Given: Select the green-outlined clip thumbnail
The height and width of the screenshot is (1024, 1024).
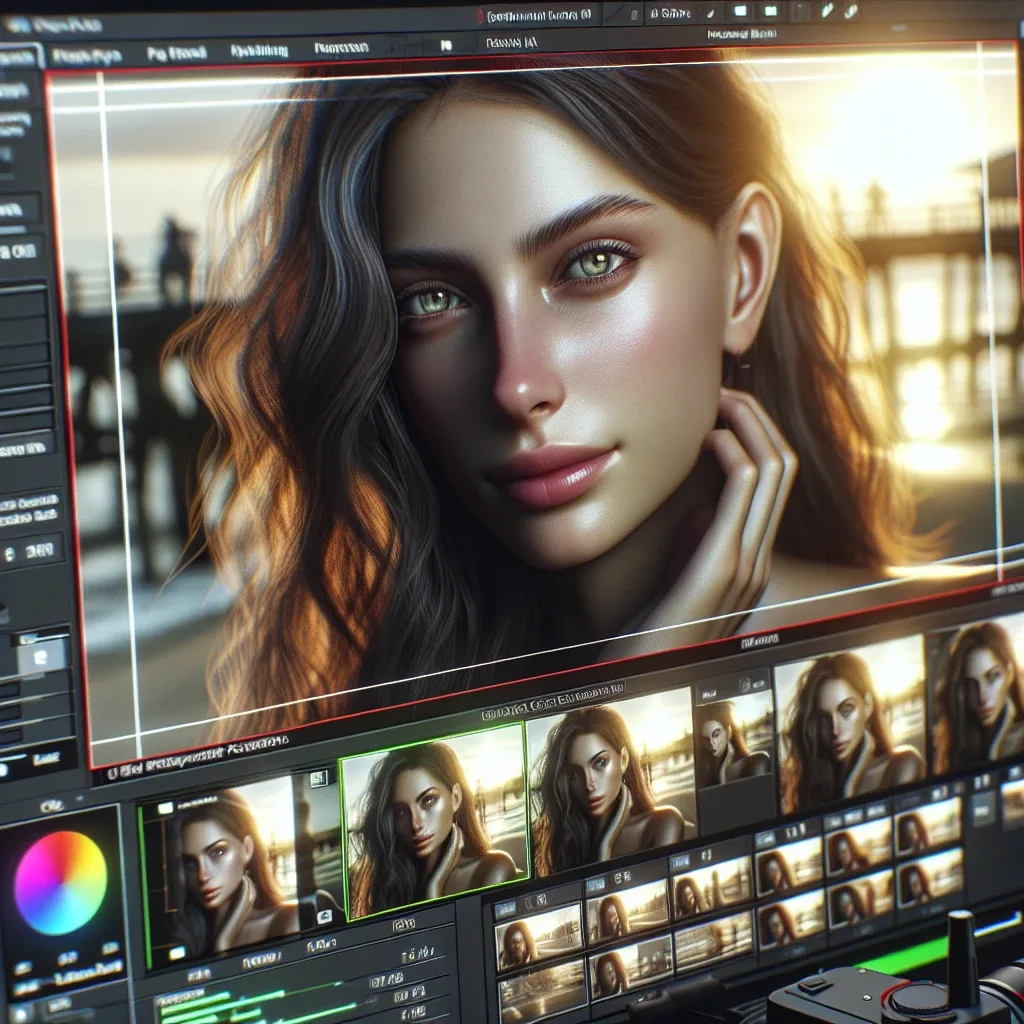Looking at the screenshot, I should tap(436, 822).
